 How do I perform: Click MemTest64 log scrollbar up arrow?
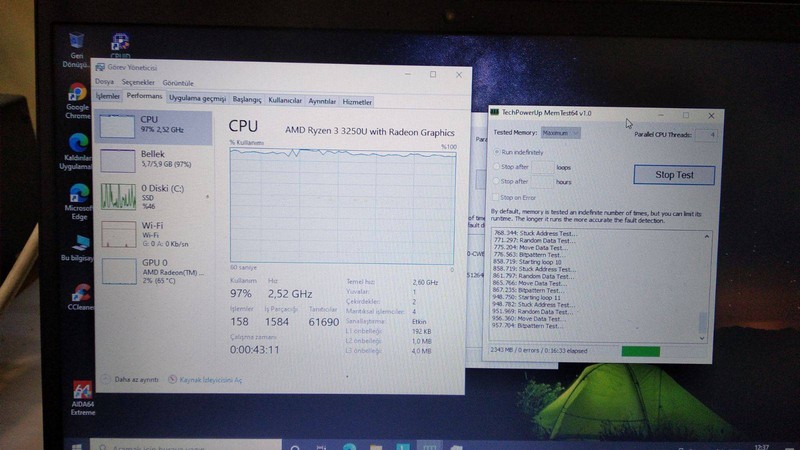coord(707,236)
